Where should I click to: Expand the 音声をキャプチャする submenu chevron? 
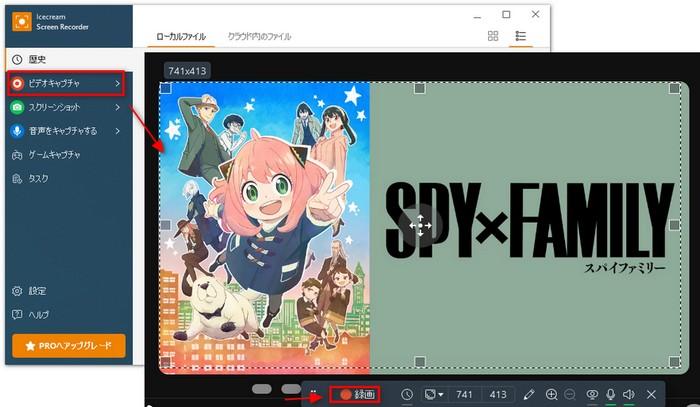pyautogui.click(x=117, y=131)
